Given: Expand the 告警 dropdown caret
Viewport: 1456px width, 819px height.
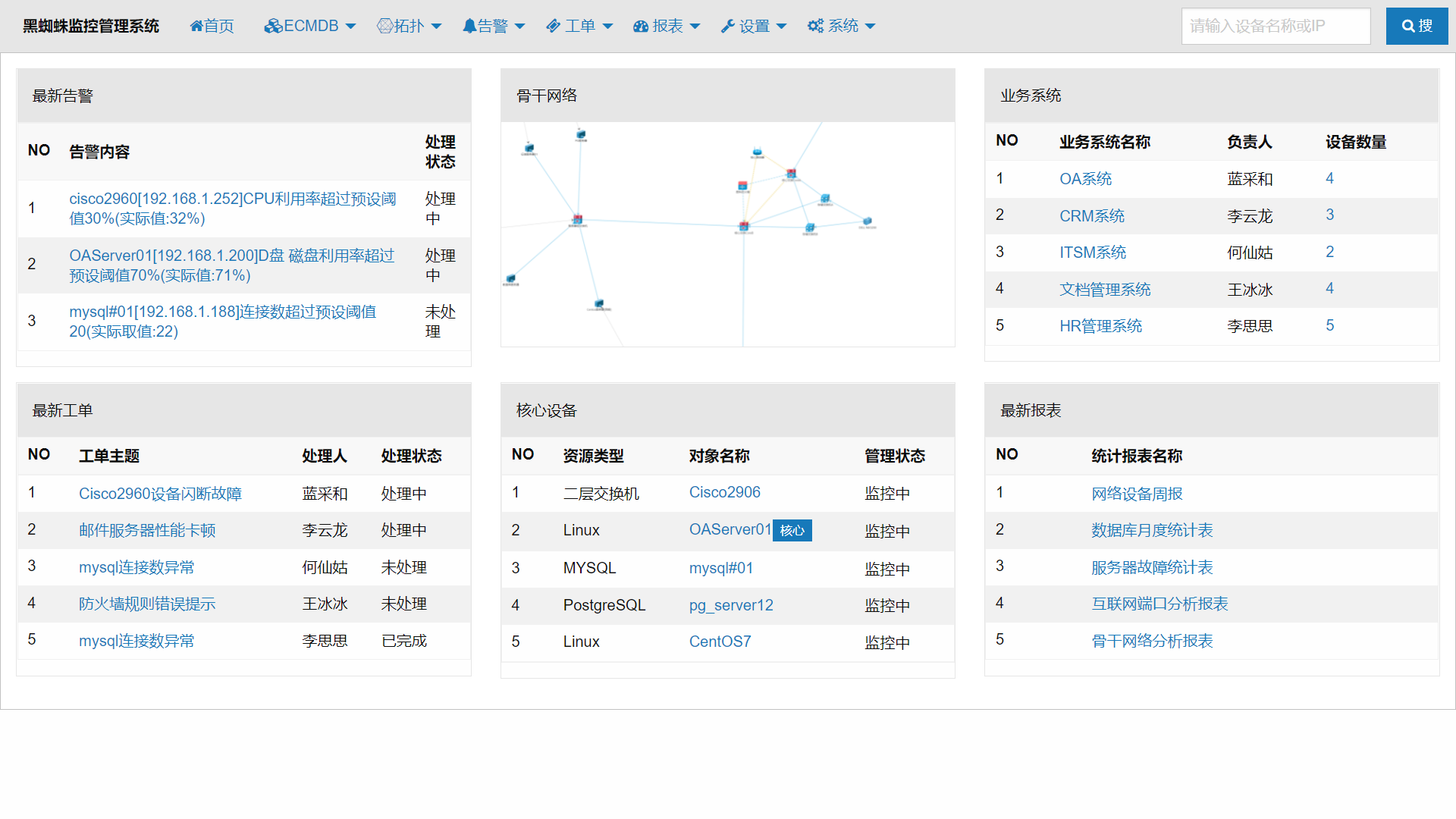Looking at the screenshot, I should click(x=519, y=26).
